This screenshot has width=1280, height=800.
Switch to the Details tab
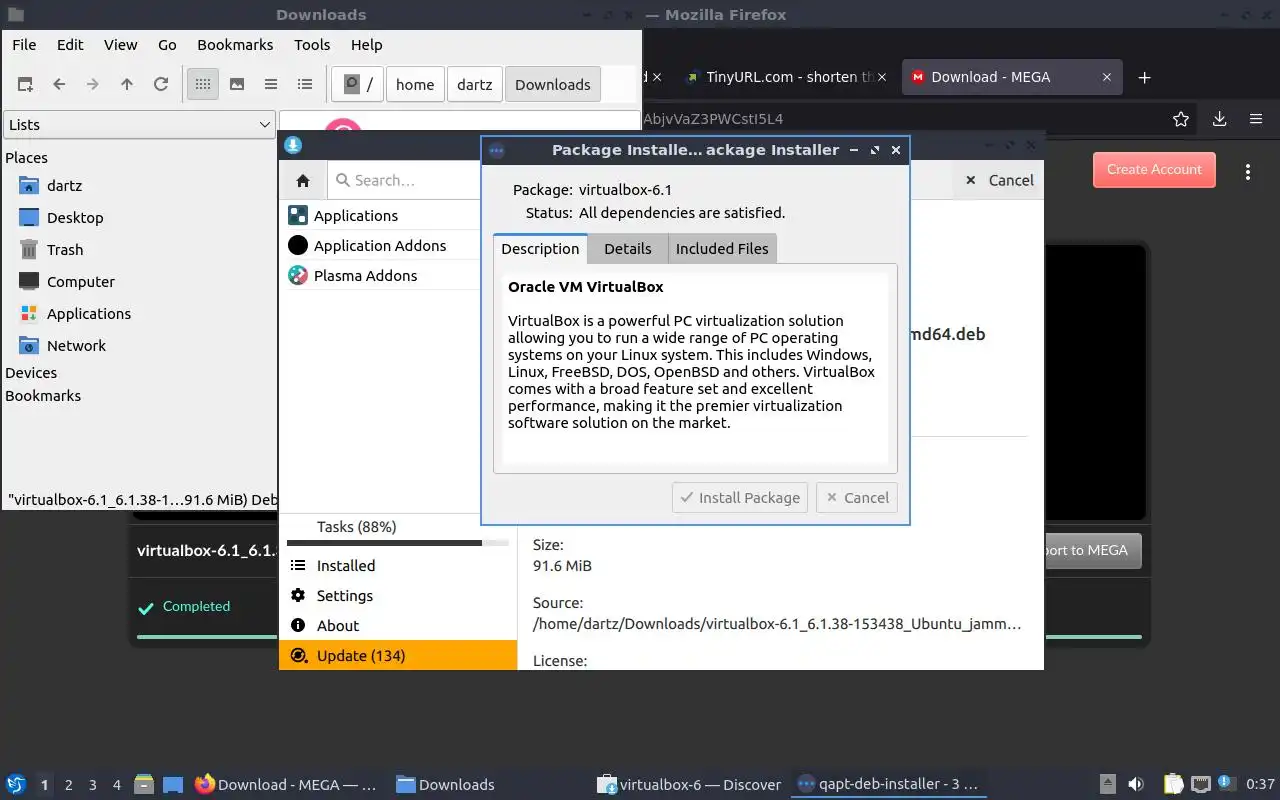pyautogui.click(x=628, y=249)
